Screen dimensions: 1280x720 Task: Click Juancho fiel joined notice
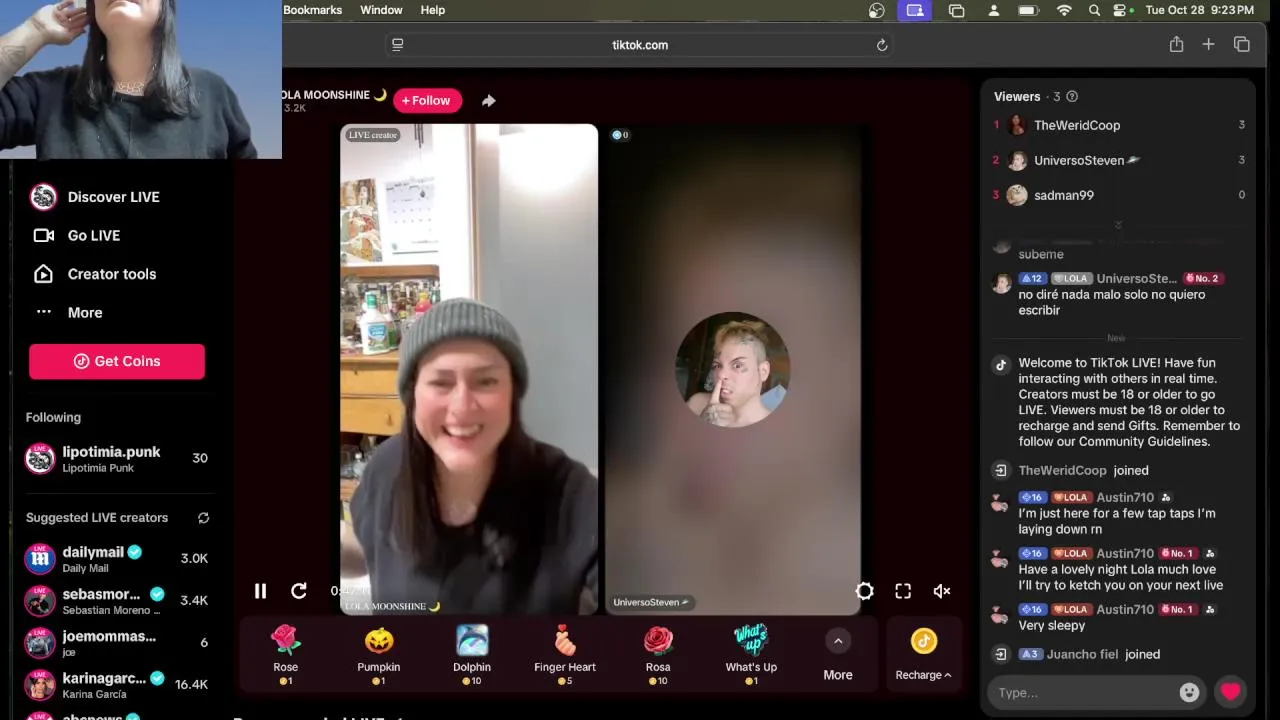(1089, 654)
